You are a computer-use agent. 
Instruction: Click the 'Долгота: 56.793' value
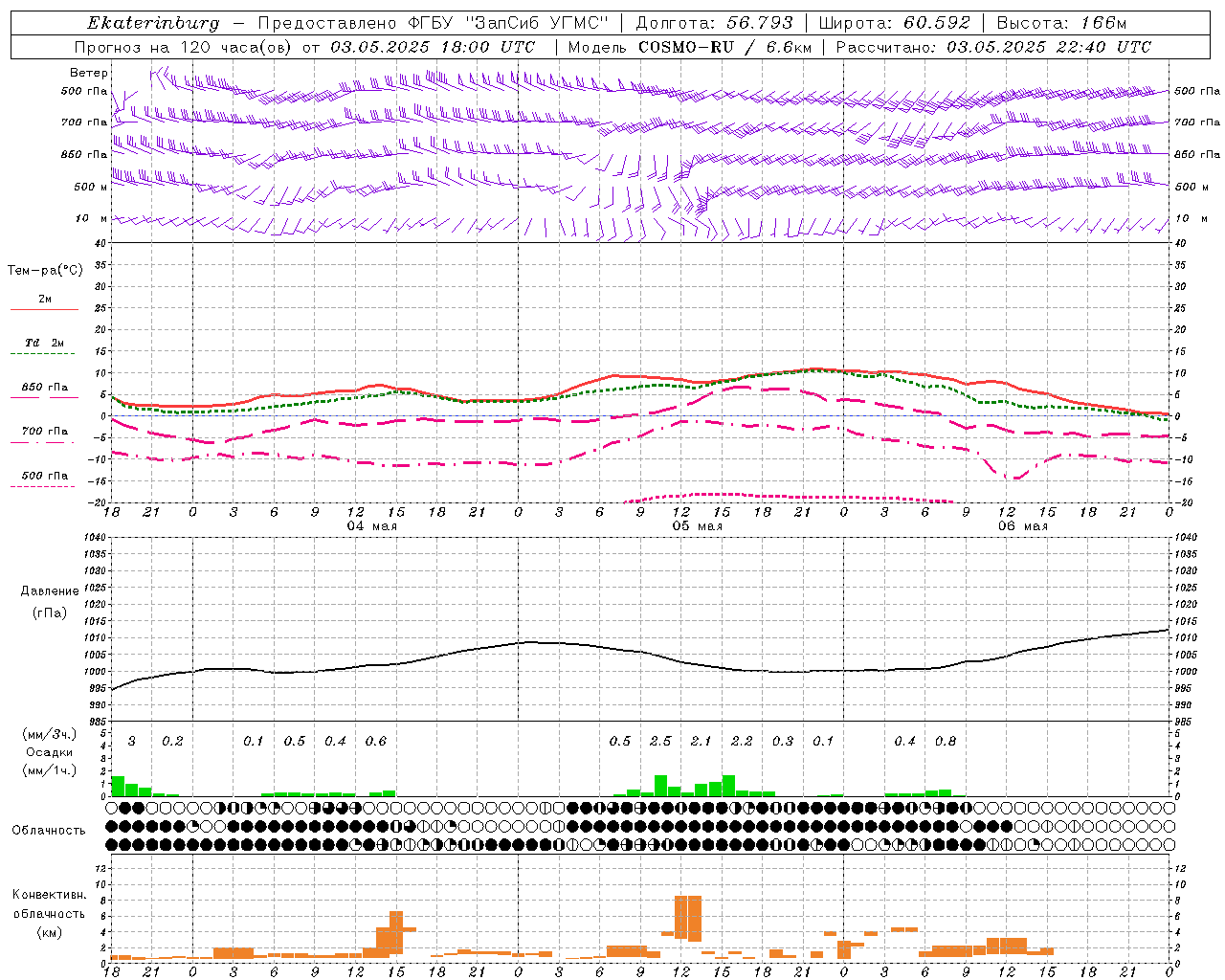point(713,23)
